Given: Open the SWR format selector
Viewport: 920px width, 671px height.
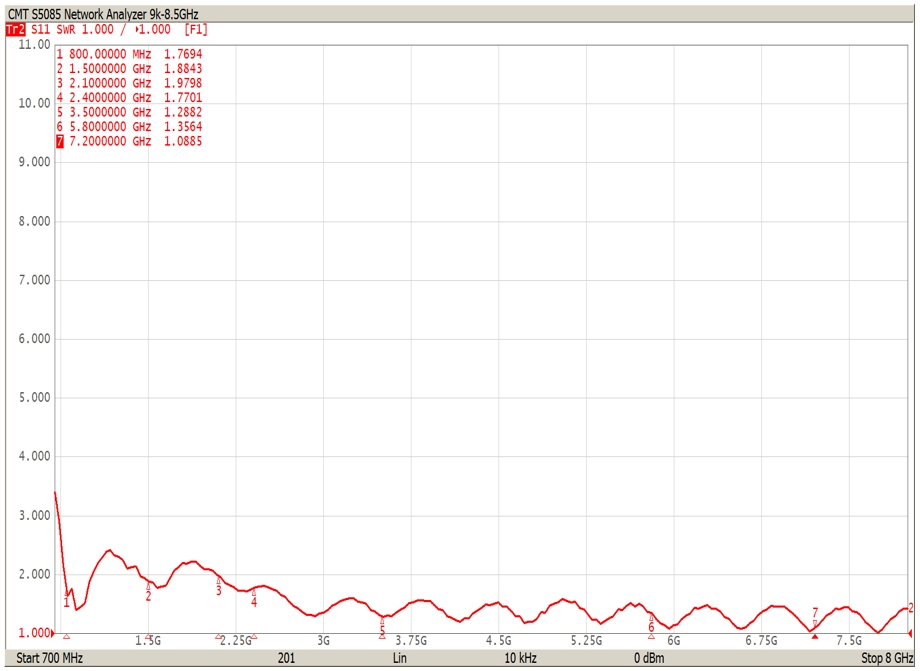Looking at the screenshot, I should [x=66, y=30].
